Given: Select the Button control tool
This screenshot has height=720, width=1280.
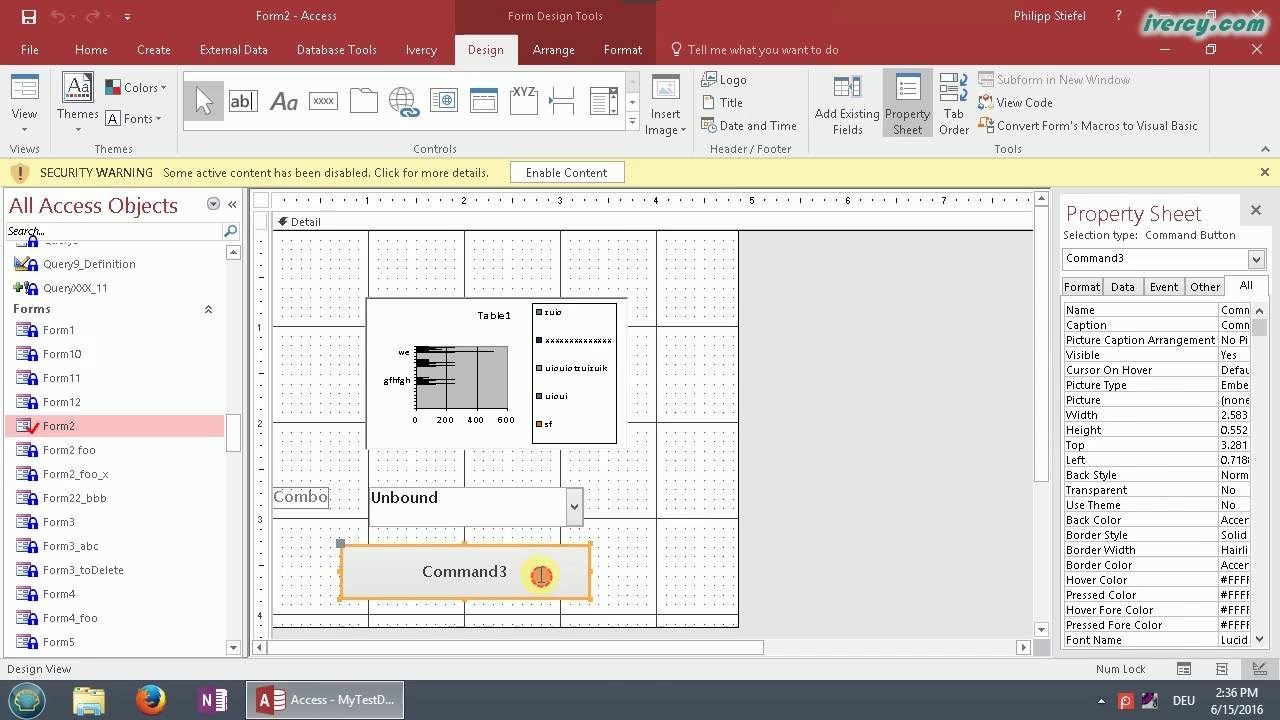Looking at the screenshot, I should [x=323, y=101].
